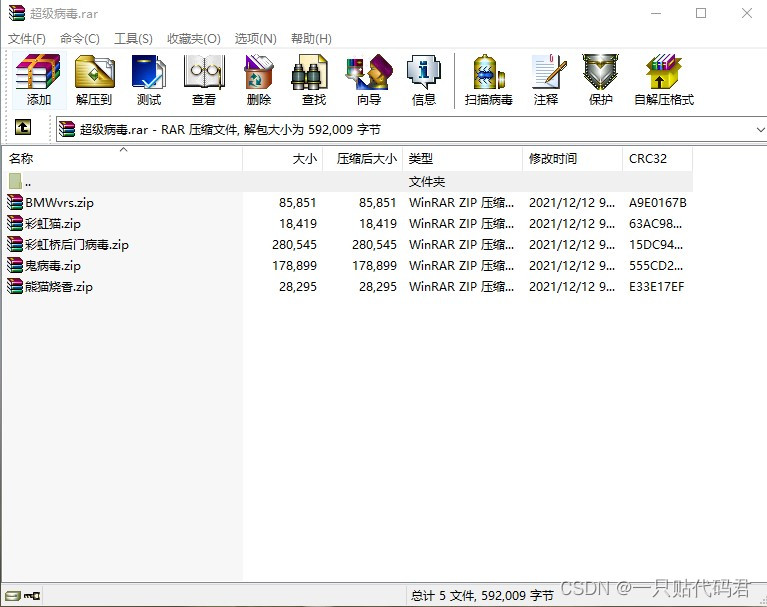Click CRC32 value A9E0167B
767x607 pixels.
(658, 202)
